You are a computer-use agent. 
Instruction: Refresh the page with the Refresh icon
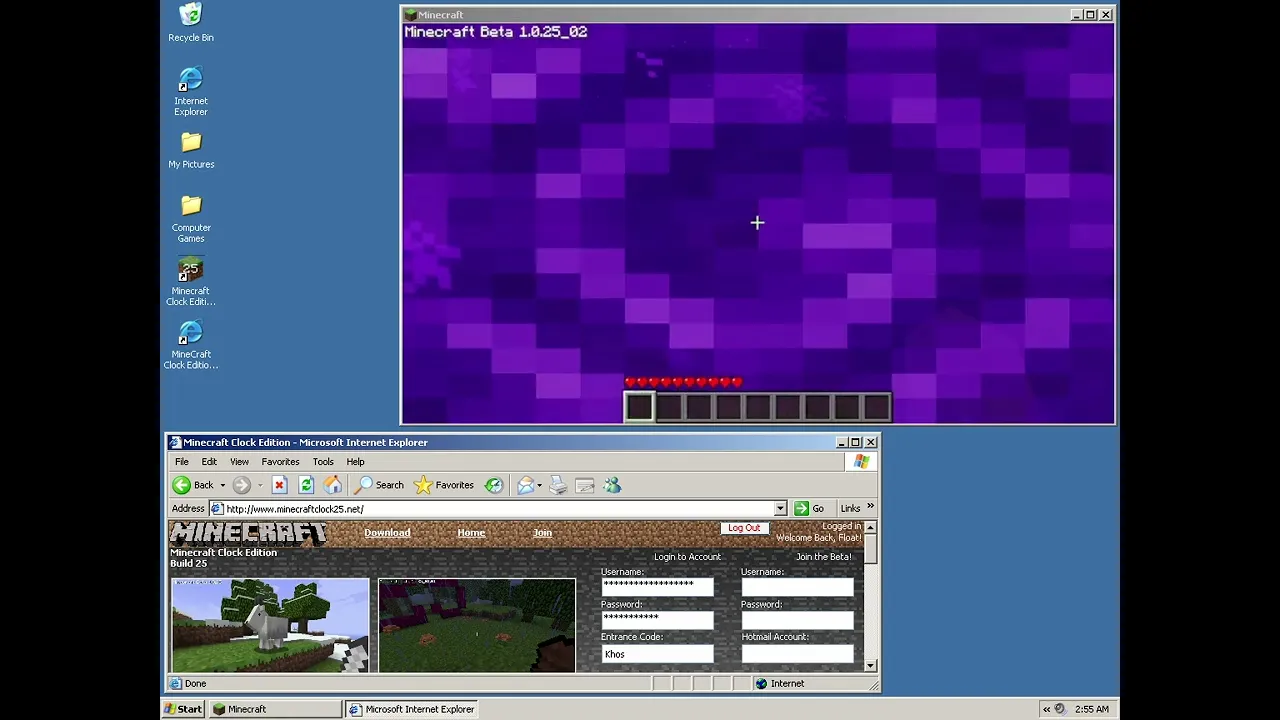coord(306,485)
